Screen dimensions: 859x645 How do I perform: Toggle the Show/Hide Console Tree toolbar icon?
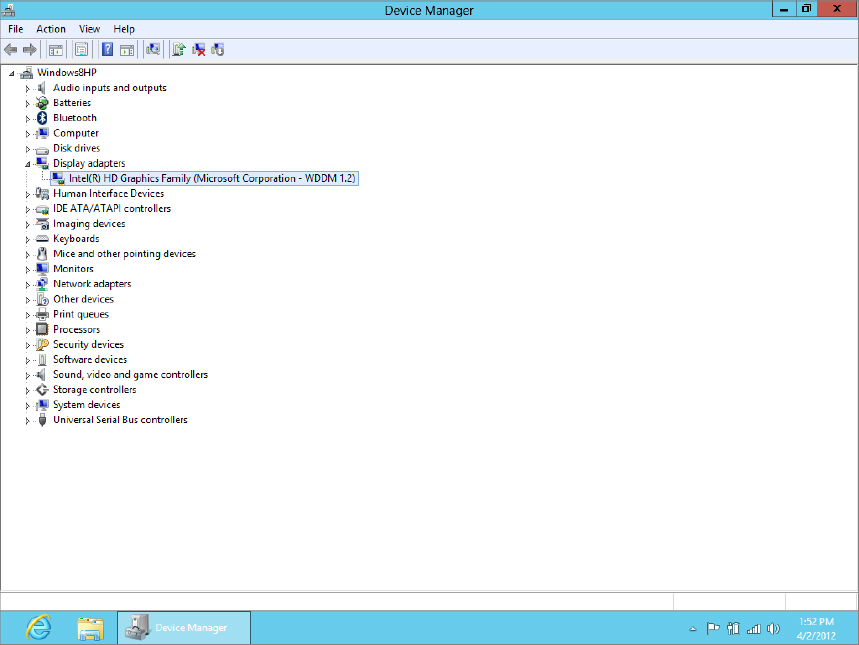(x=56, y=50)
